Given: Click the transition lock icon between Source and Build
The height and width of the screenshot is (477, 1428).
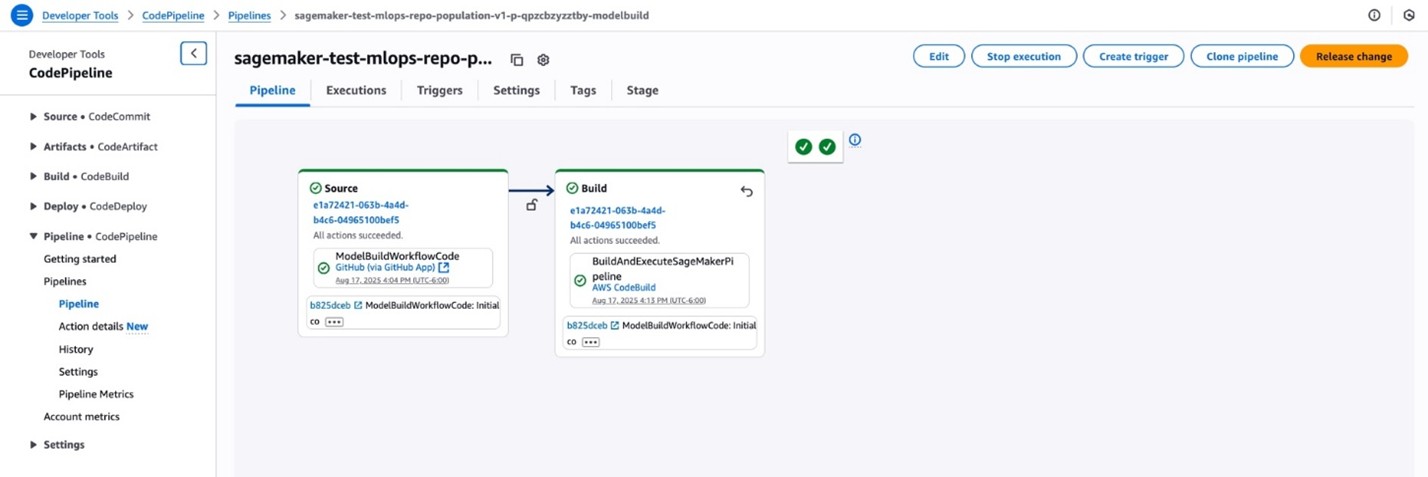Looking at the screenshot, I should click(x=532, y=205).
